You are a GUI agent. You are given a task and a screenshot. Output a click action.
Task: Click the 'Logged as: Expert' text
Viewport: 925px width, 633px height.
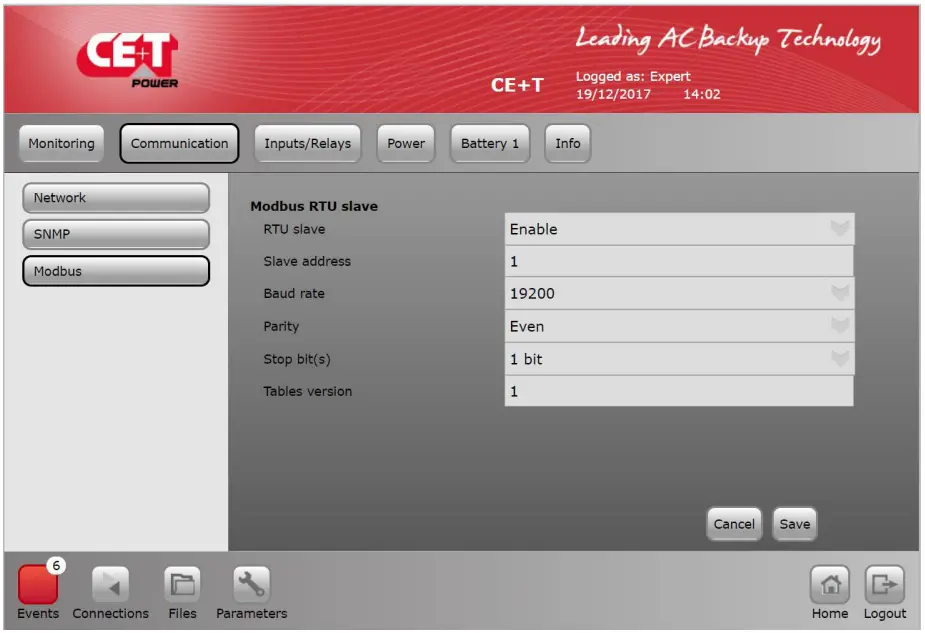tap(633, 77)
